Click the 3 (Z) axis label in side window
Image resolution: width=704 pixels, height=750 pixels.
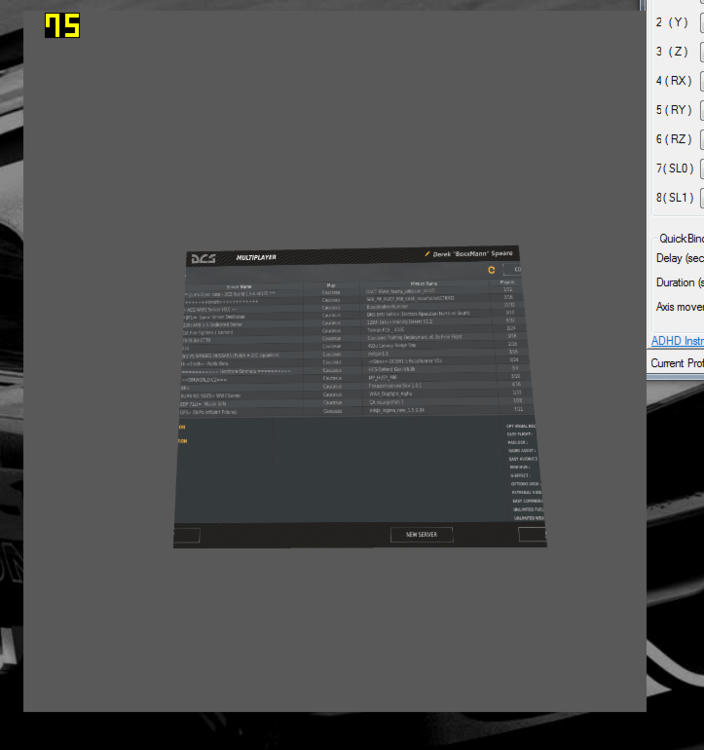click(x=671, y=52)
